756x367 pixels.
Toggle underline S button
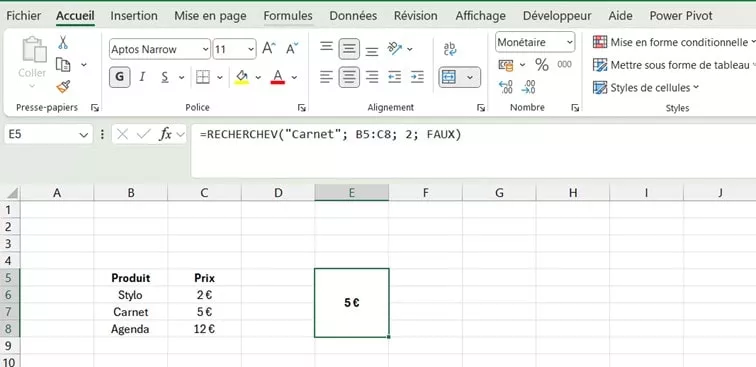pyautogui.click(x=165, y=77)
